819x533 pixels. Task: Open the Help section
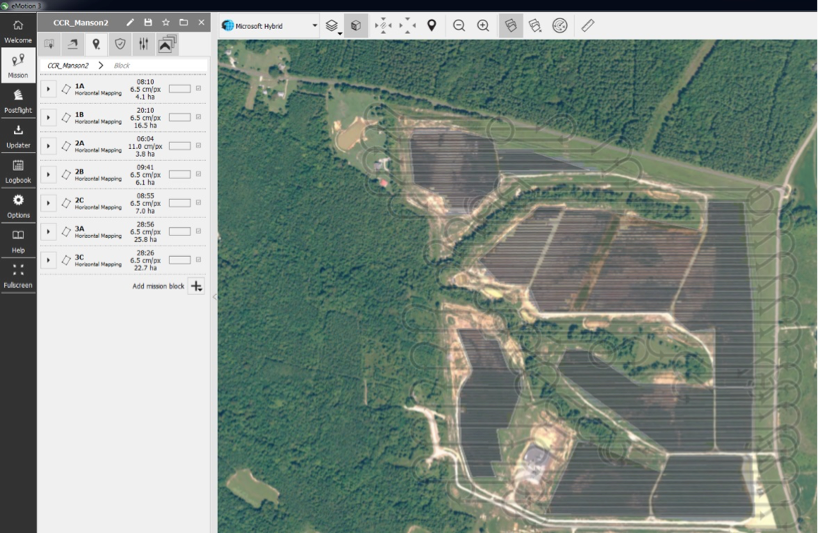18,241
